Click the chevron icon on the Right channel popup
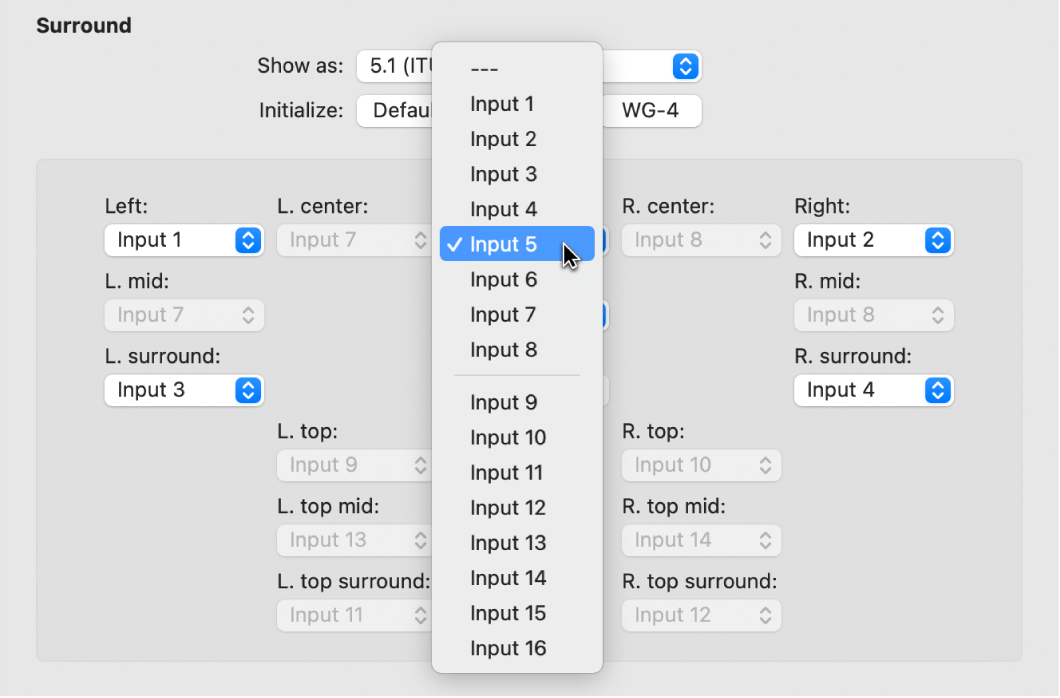 [937, 240]
